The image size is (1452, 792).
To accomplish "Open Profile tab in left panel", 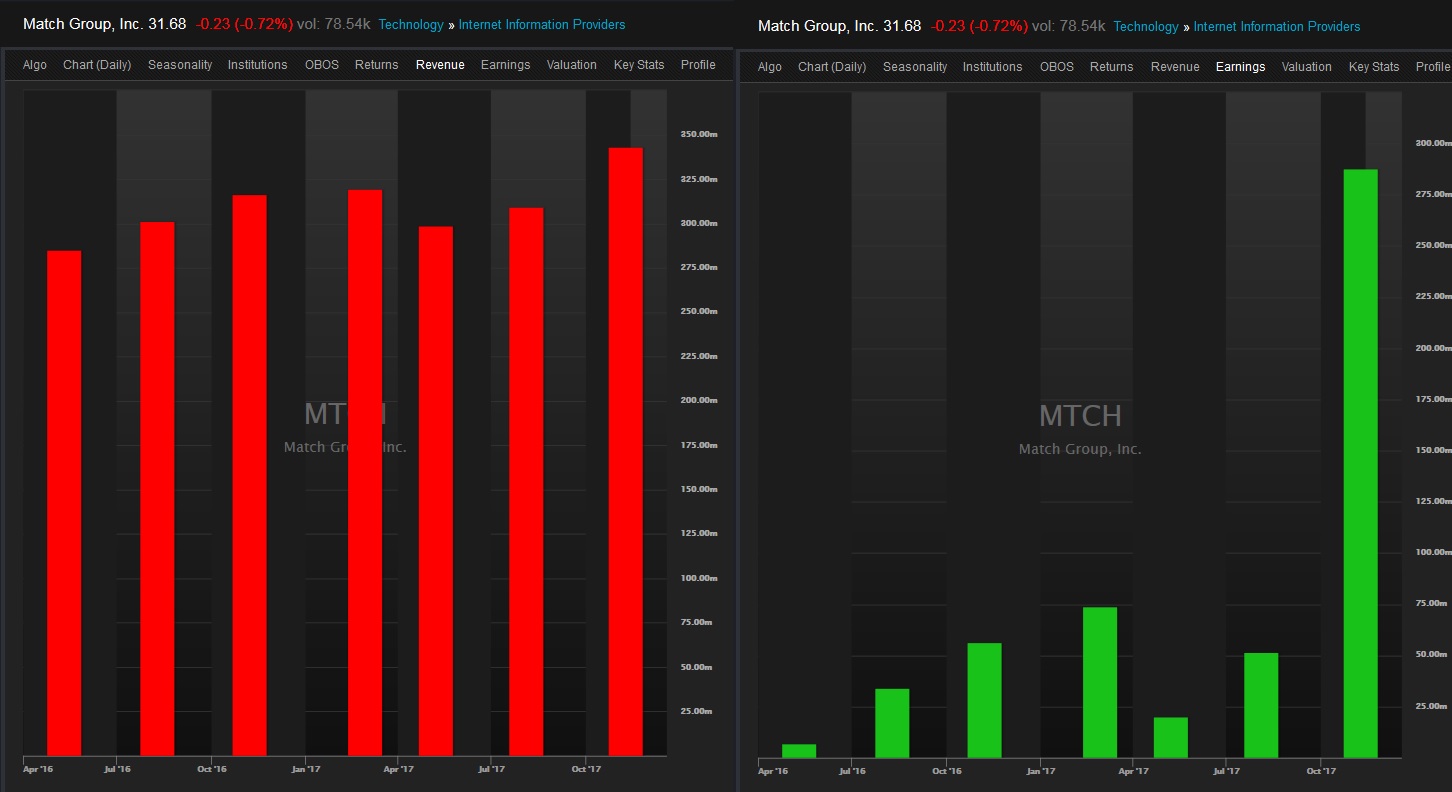I will pos(698,65).
